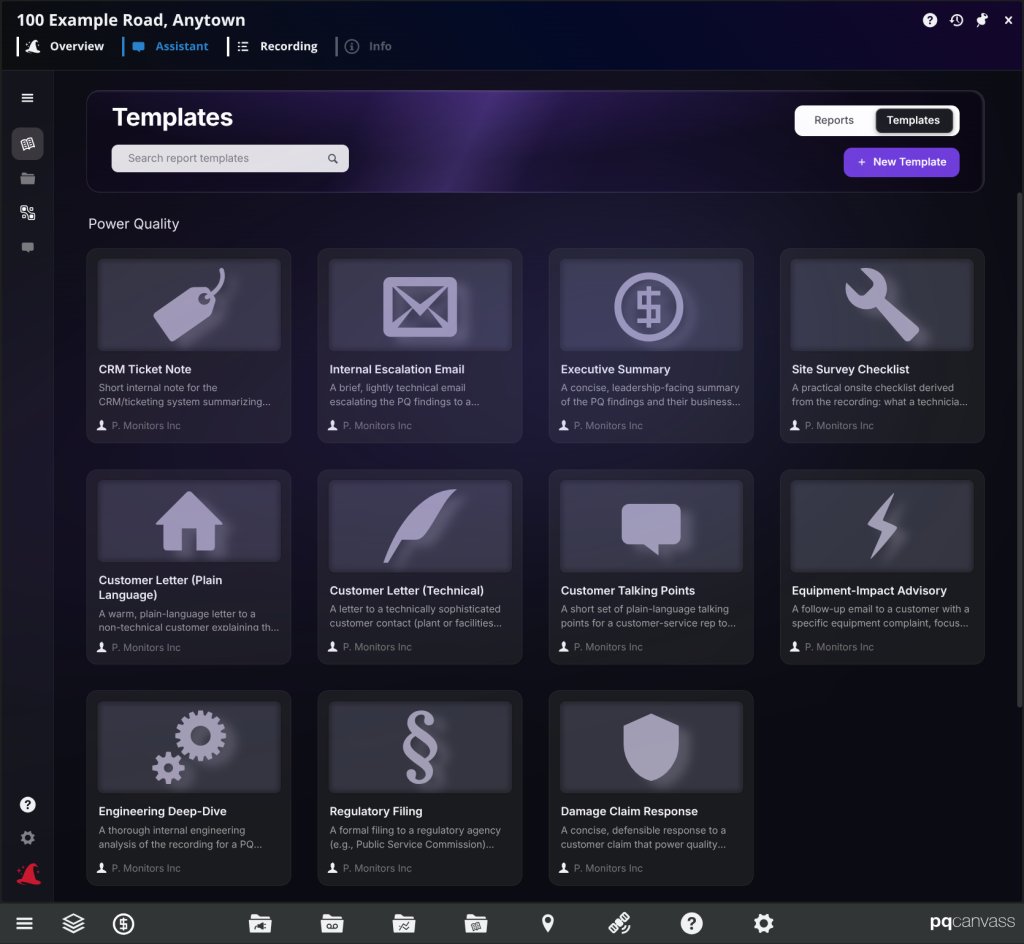
Task: Select the reports book icon in sidebar
Action: [27, 144]
